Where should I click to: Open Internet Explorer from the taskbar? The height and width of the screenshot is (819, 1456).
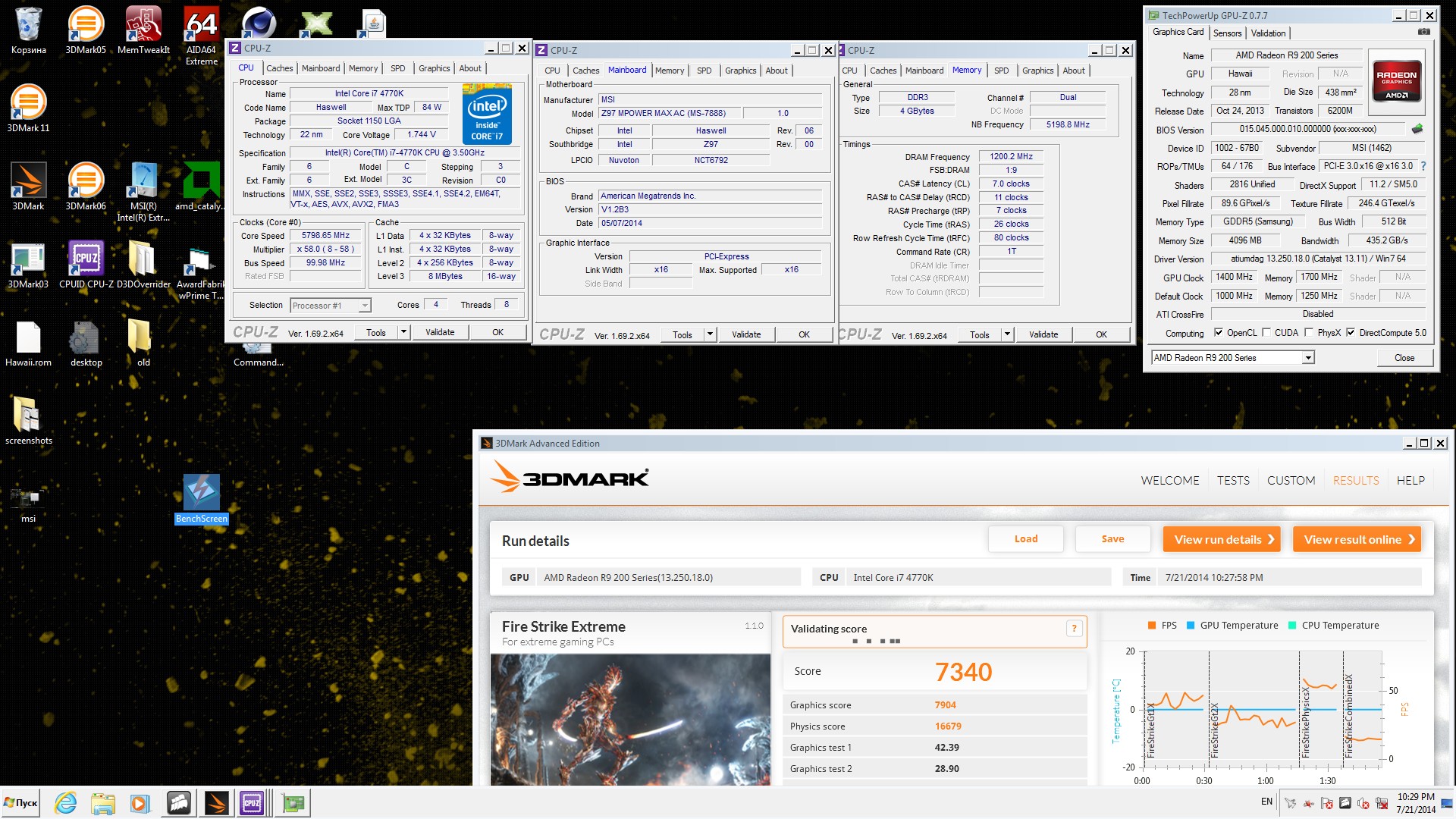[66, 803]
